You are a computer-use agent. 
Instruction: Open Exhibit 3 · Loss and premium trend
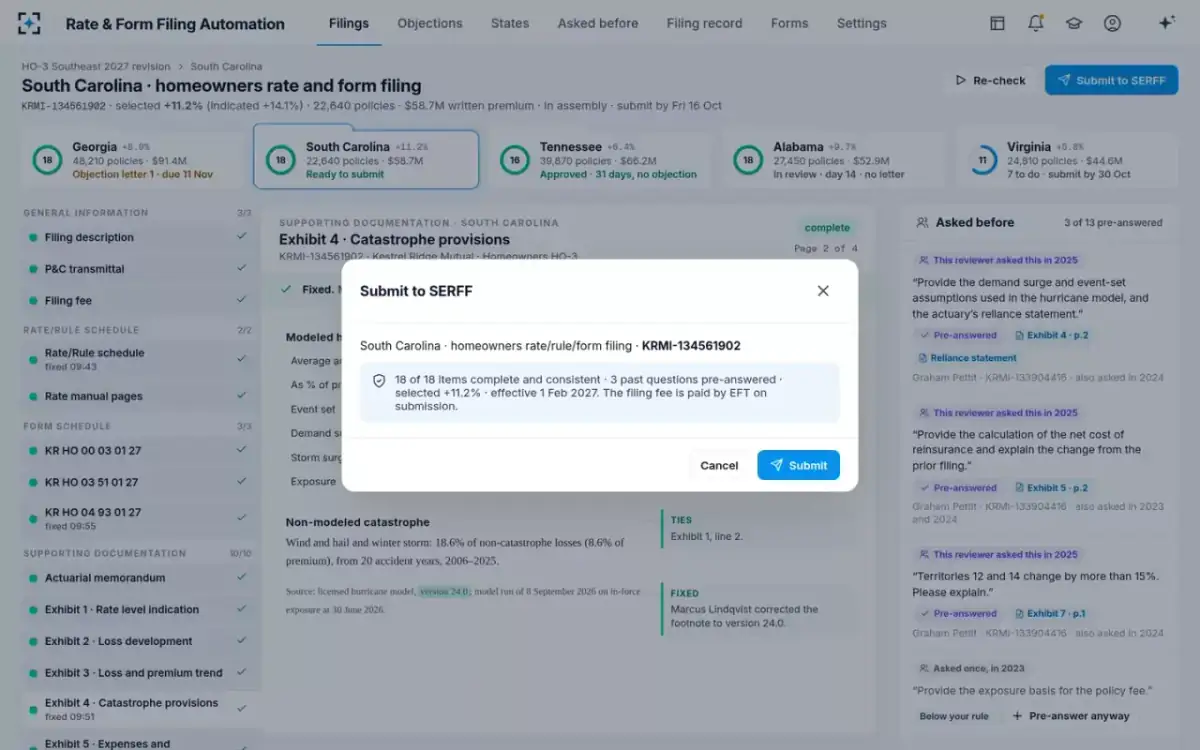pyautogui.click(x=139, y=673)
